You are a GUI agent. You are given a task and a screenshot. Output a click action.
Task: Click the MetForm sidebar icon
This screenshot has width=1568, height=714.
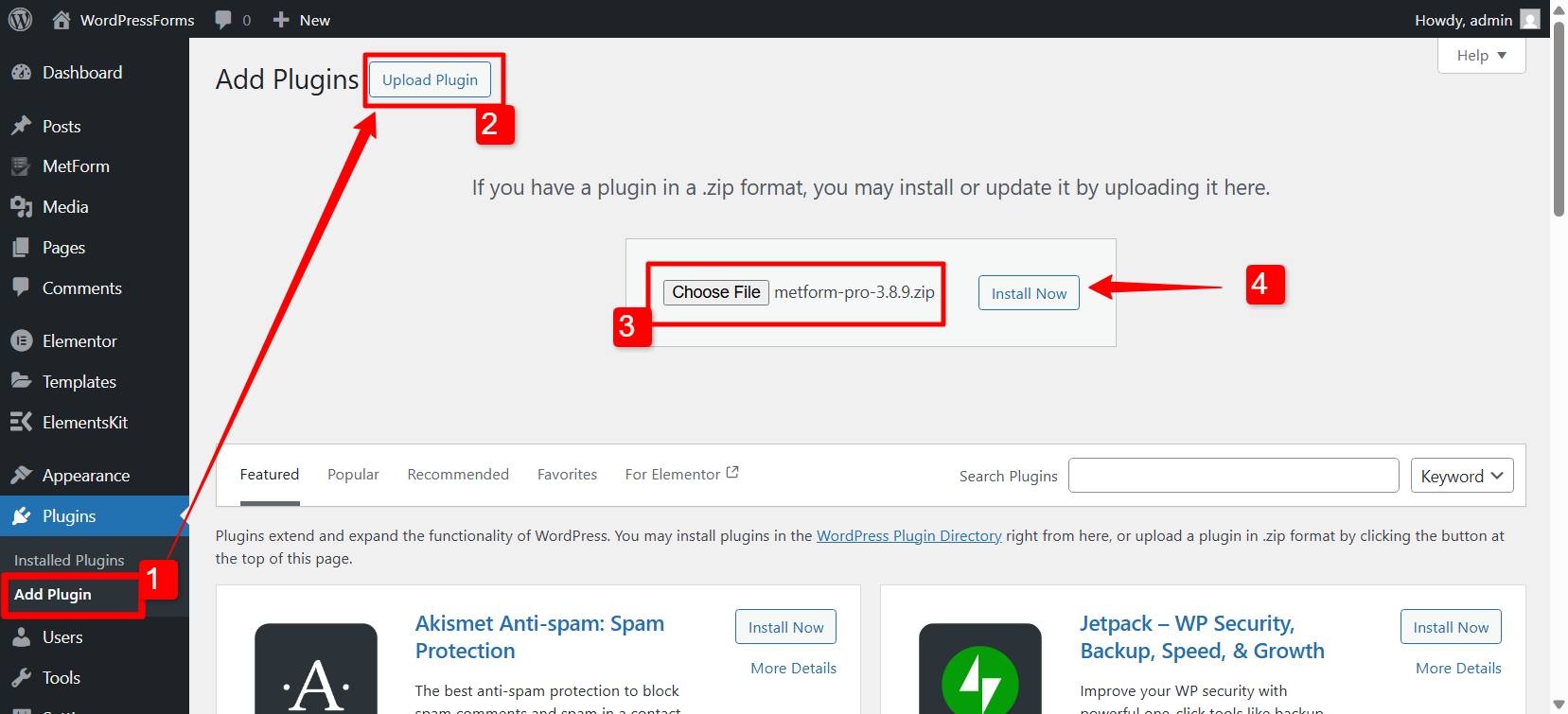pos(21,166)
